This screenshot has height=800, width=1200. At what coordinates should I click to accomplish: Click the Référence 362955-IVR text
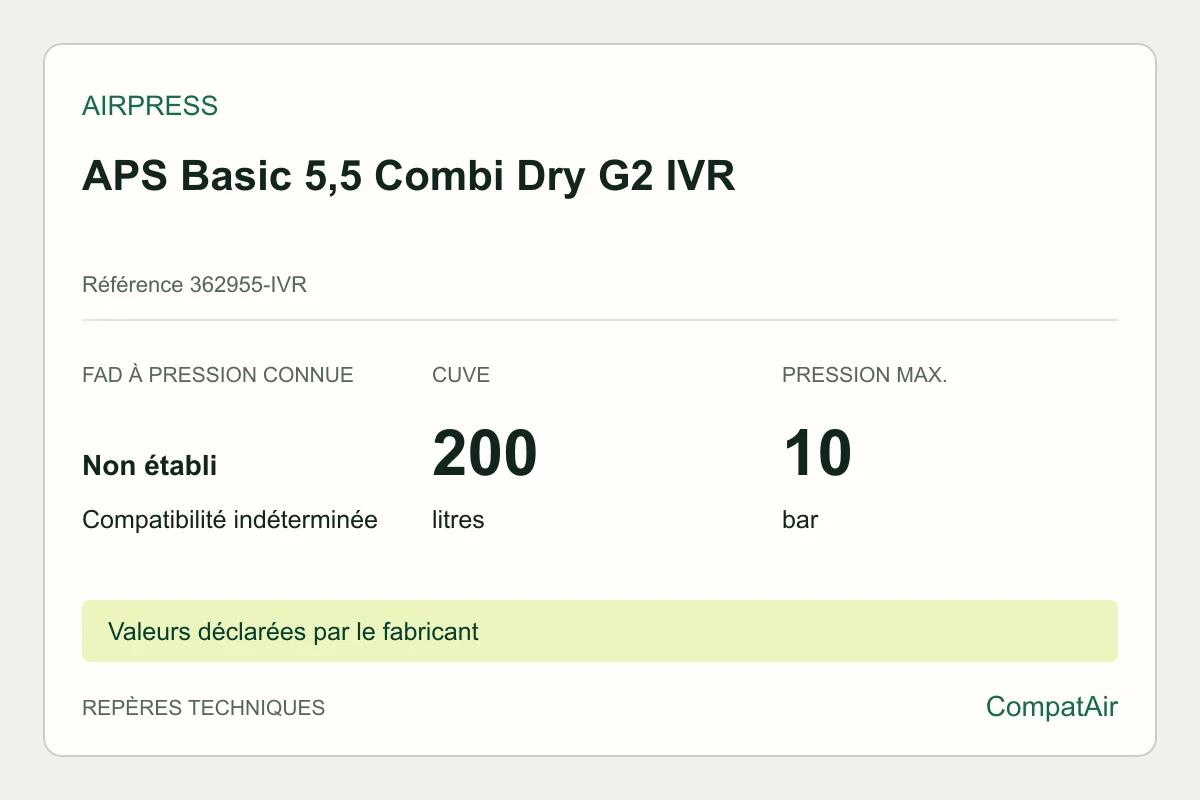click(x=194, y=285)
